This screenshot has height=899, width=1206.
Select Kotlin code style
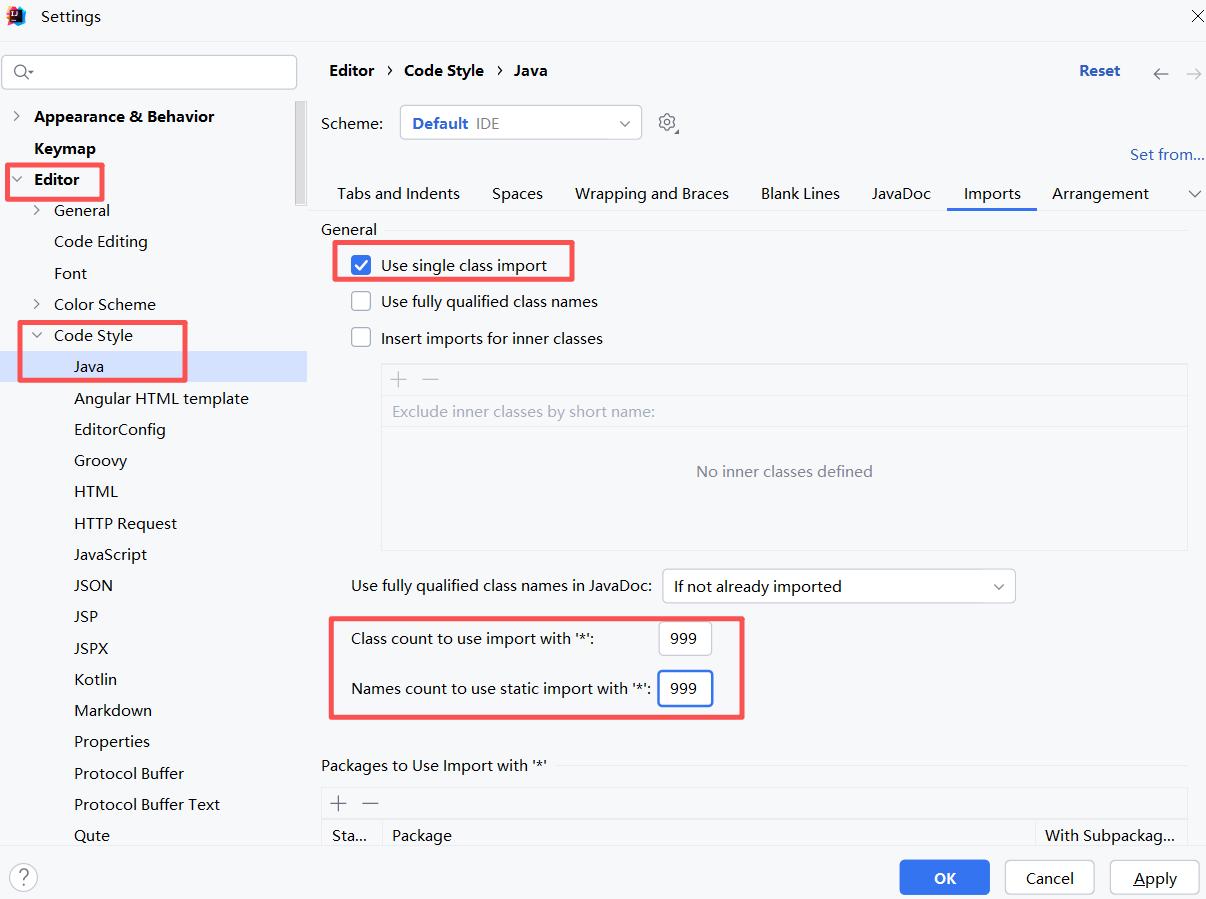click(95, 679)
